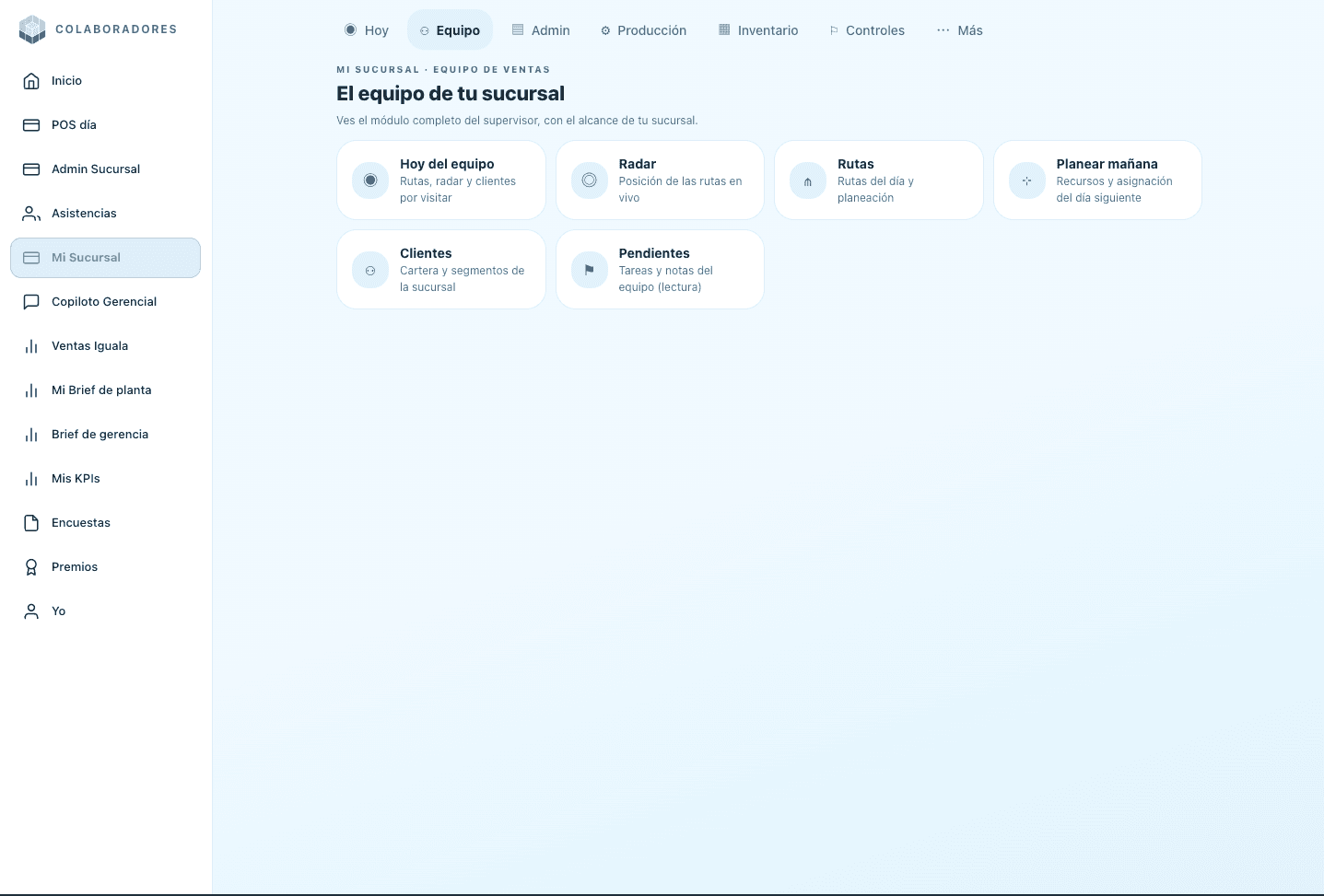Click the Clientes card's face icon
Screen dimensions: 1324x896
pyautogui.click(x=370, y=270)
